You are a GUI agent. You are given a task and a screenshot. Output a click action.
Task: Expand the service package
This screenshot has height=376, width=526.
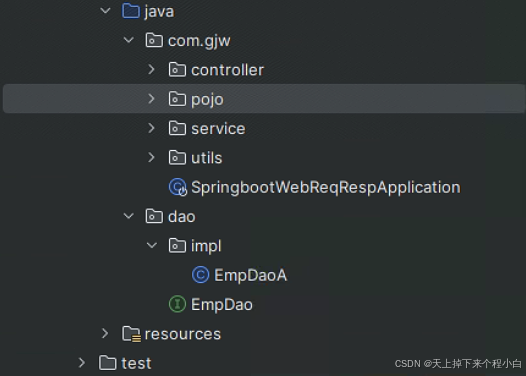tap(151, 128)
